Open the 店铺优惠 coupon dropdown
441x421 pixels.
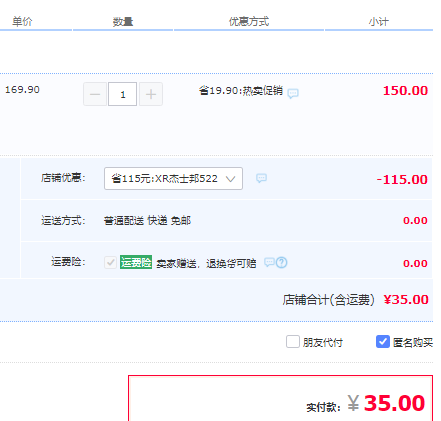click(x=173, y=179)
